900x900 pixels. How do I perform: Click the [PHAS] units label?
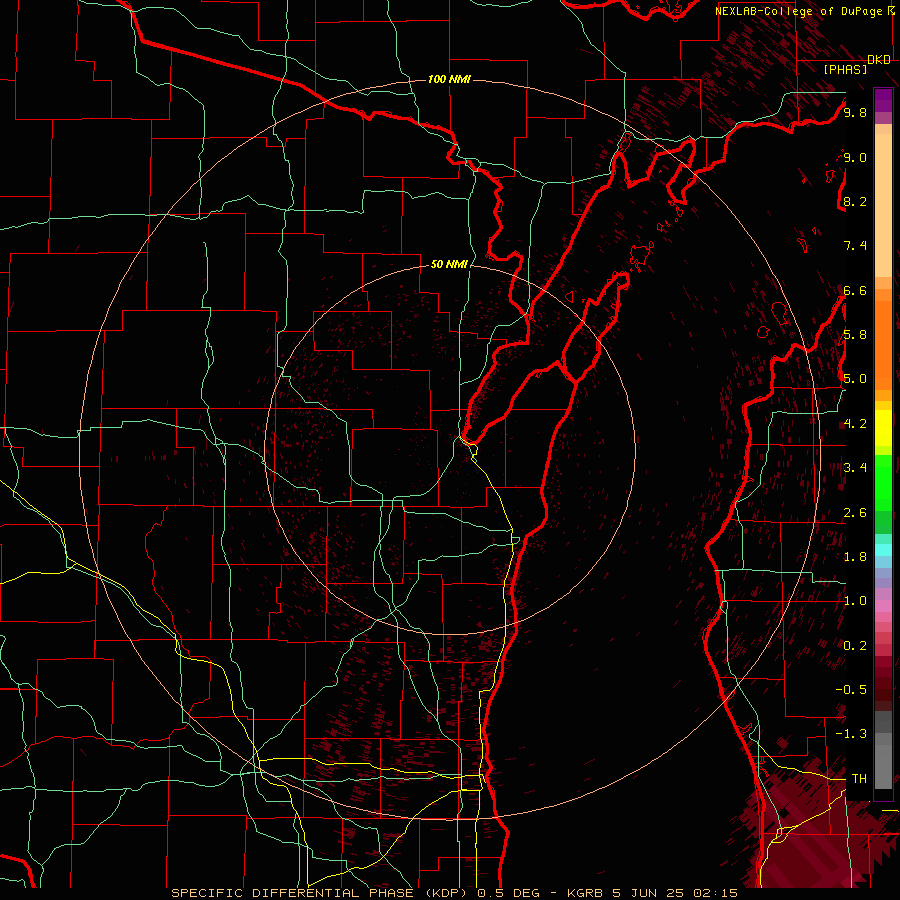(x=845, y=69)
